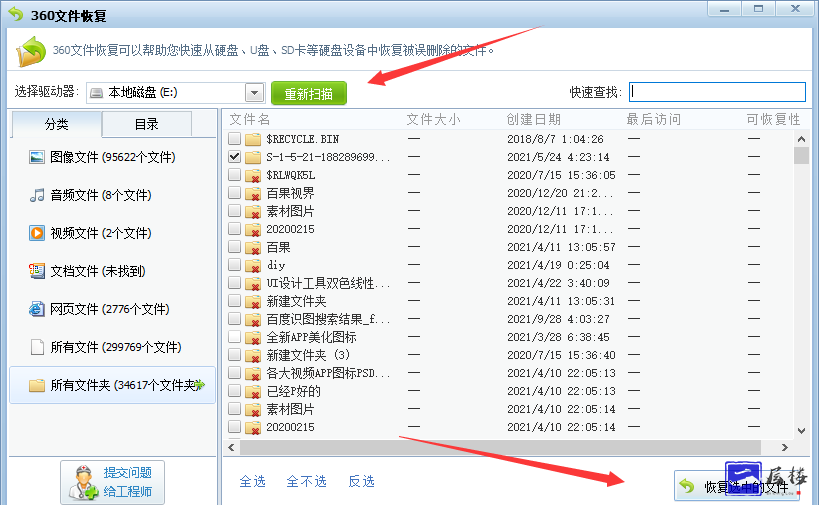Sort by 创建日期 column header
Screen dimensions: 819x505
[534, 120]
